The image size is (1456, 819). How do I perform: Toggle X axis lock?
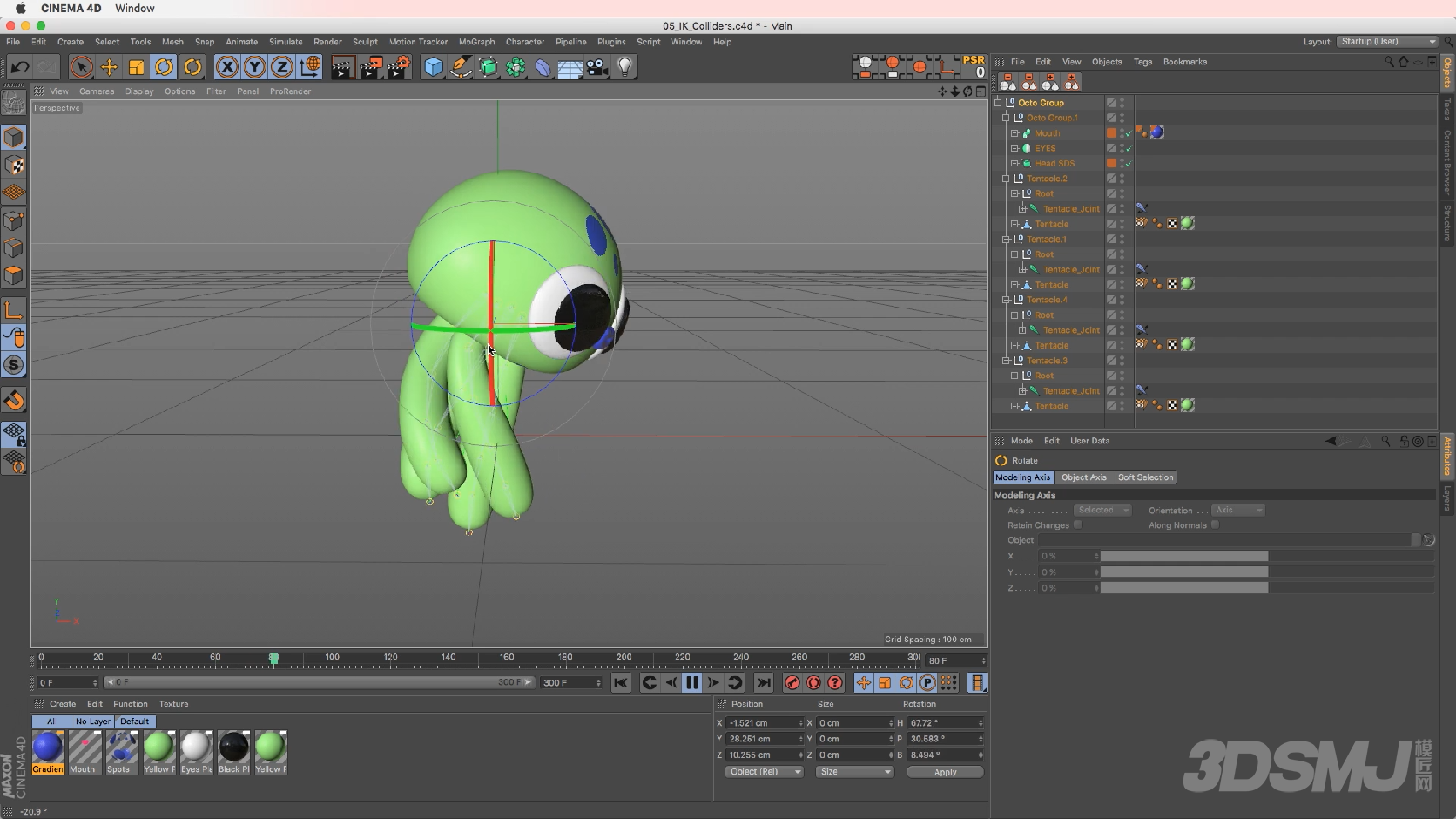227,67
